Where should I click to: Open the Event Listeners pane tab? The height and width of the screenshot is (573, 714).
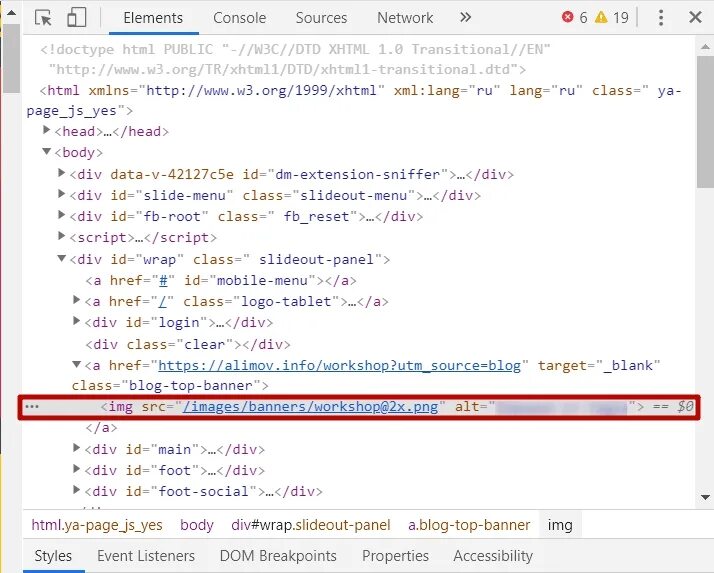(x=146, y=556)
